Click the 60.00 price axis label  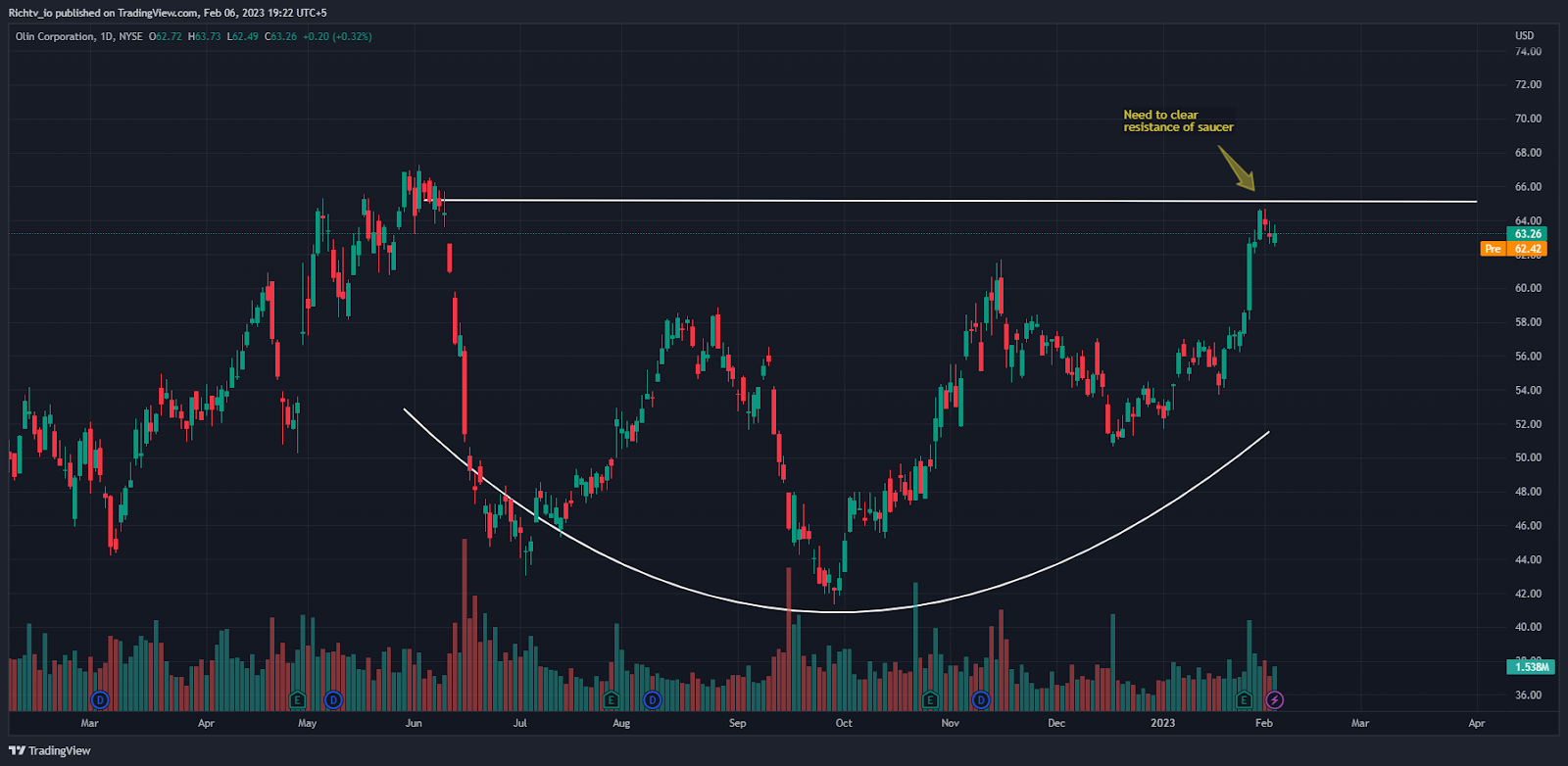[x=1528, y=288]
